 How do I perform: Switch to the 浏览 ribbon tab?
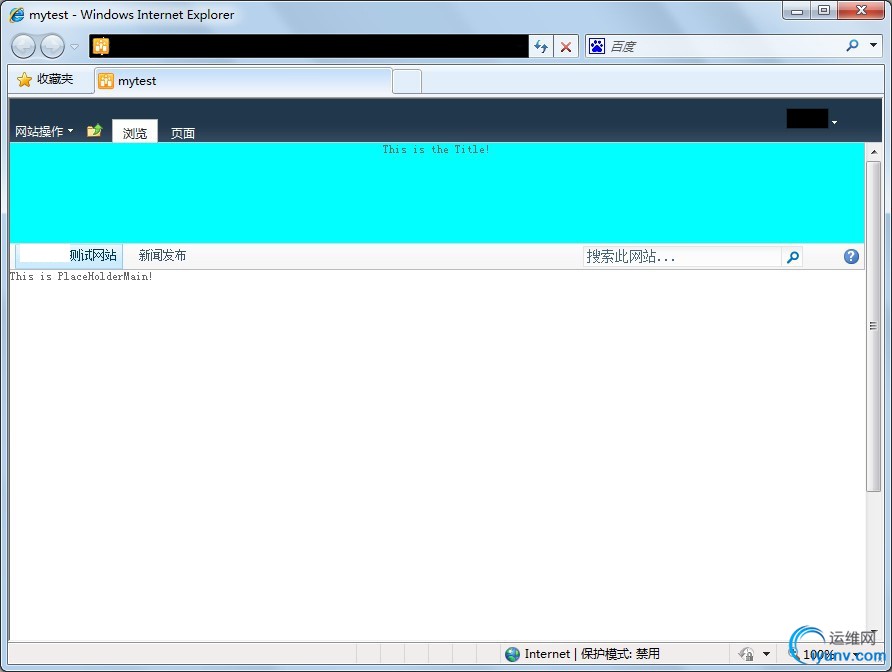point(135,133)
